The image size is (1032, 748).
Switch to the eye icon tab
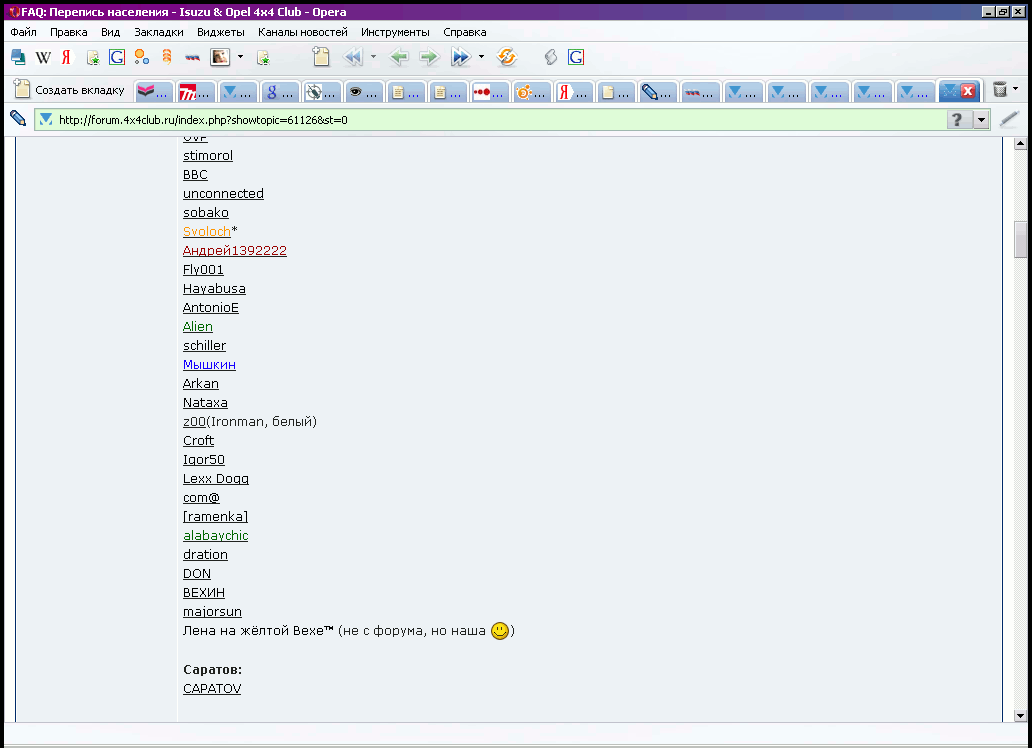[x=365, y=92]
